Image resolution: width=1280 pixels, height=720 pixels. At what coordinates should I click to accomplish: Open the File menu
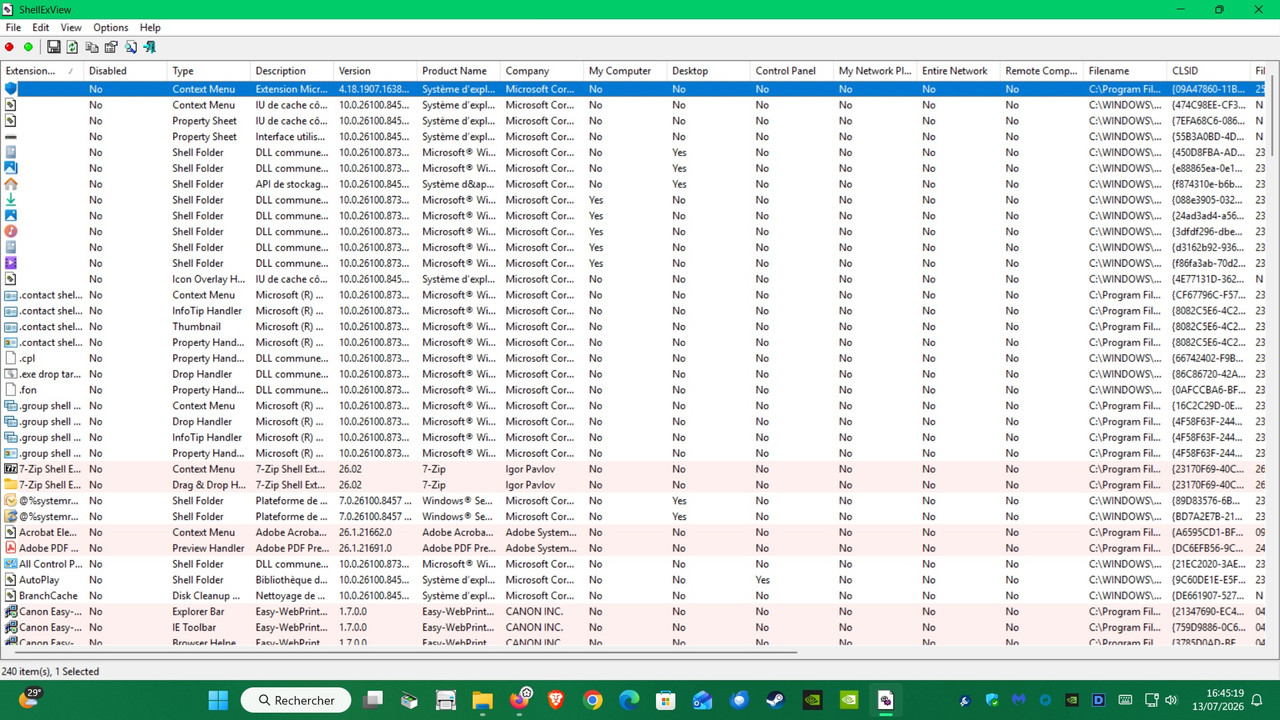13,28
